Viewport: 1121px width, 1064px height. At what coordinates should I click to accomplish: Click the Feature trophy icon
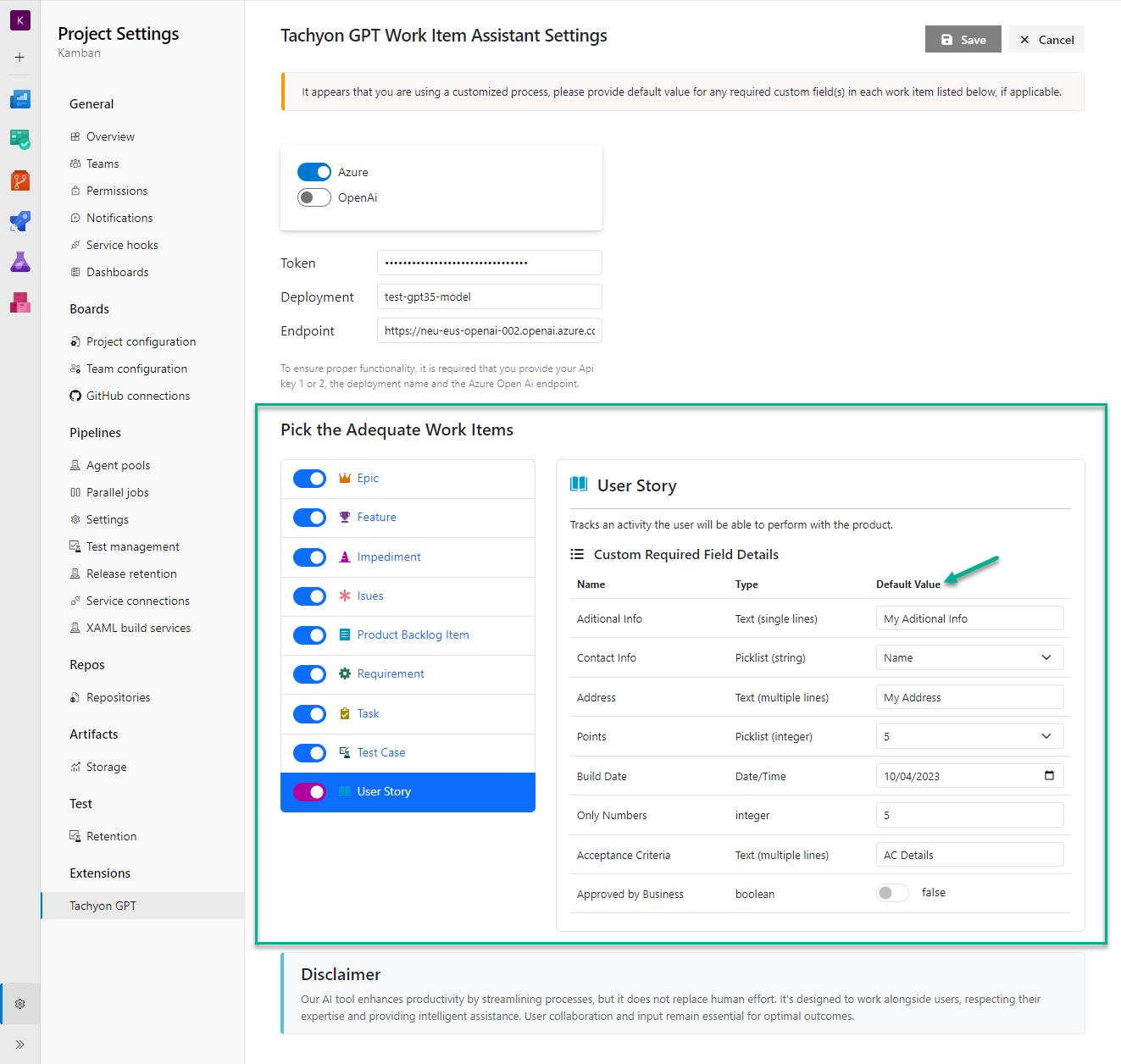pyautogui.click(x=344, y=517)
